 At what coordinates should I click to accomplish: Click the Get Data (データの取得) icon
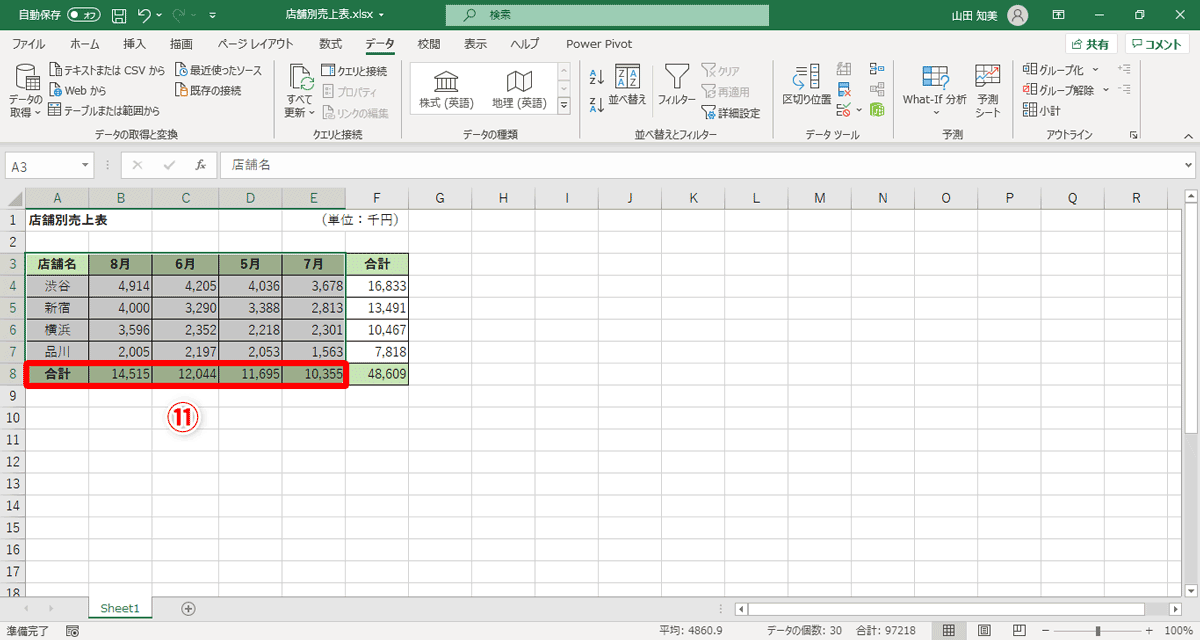click(x=25, y=91)
